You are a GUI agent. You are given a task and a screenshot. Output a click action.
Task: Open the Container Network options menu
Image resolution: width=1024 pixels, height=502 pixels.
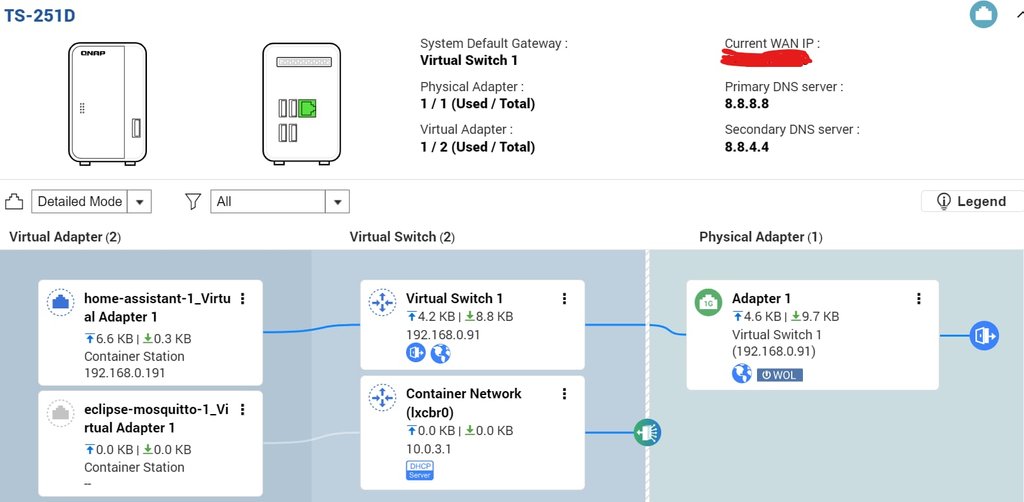point(564,394)
